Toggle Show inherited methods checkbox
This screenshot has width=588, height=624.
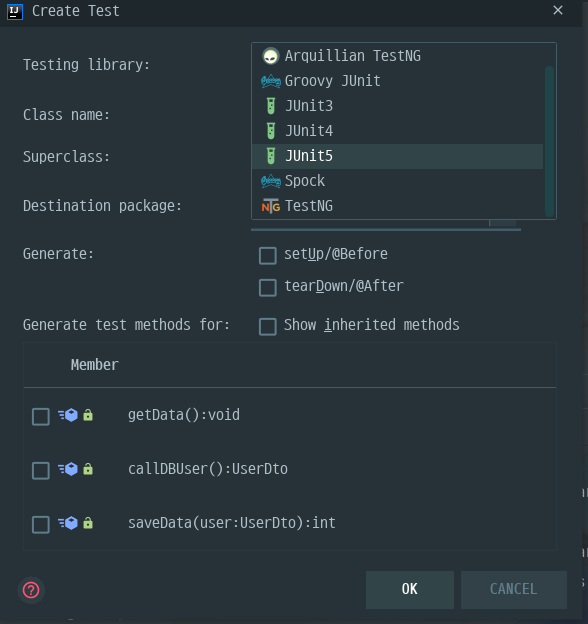click(268, 327)
